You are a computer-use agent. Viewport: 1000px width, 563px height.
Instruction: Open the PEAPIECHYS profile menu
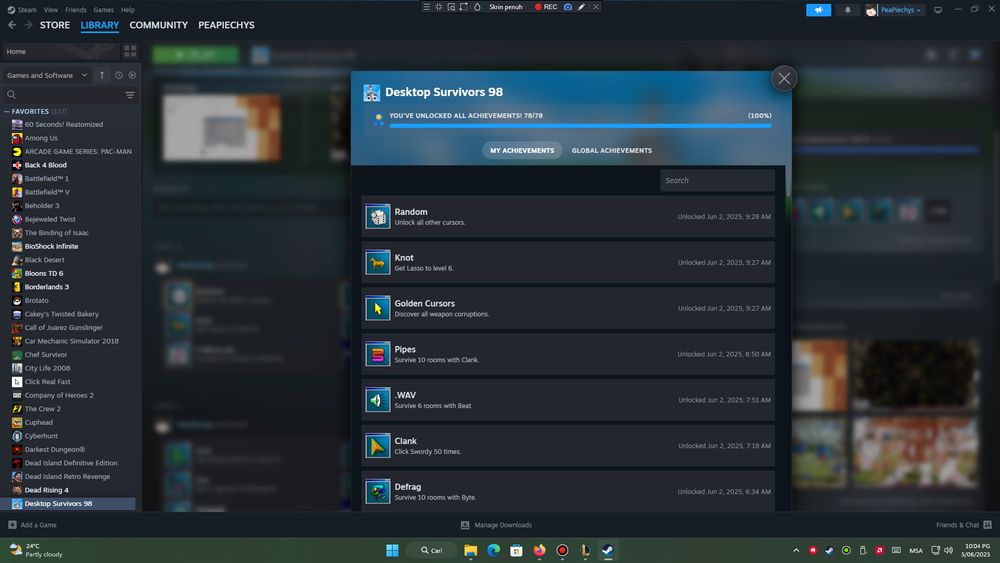point(226,25)
